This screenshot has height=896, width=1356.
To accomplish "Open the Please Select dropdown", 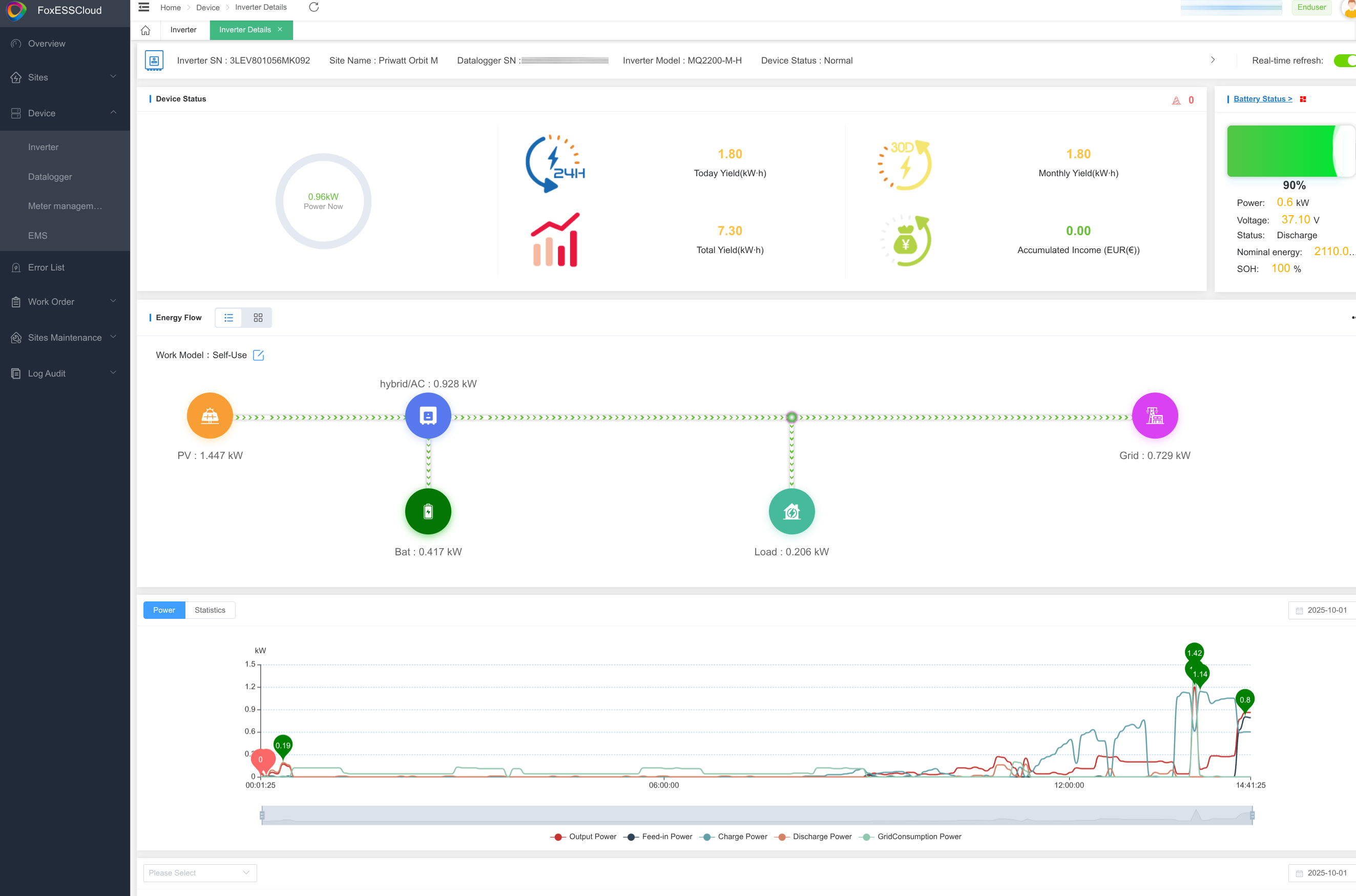I will [x=199, y=872].
